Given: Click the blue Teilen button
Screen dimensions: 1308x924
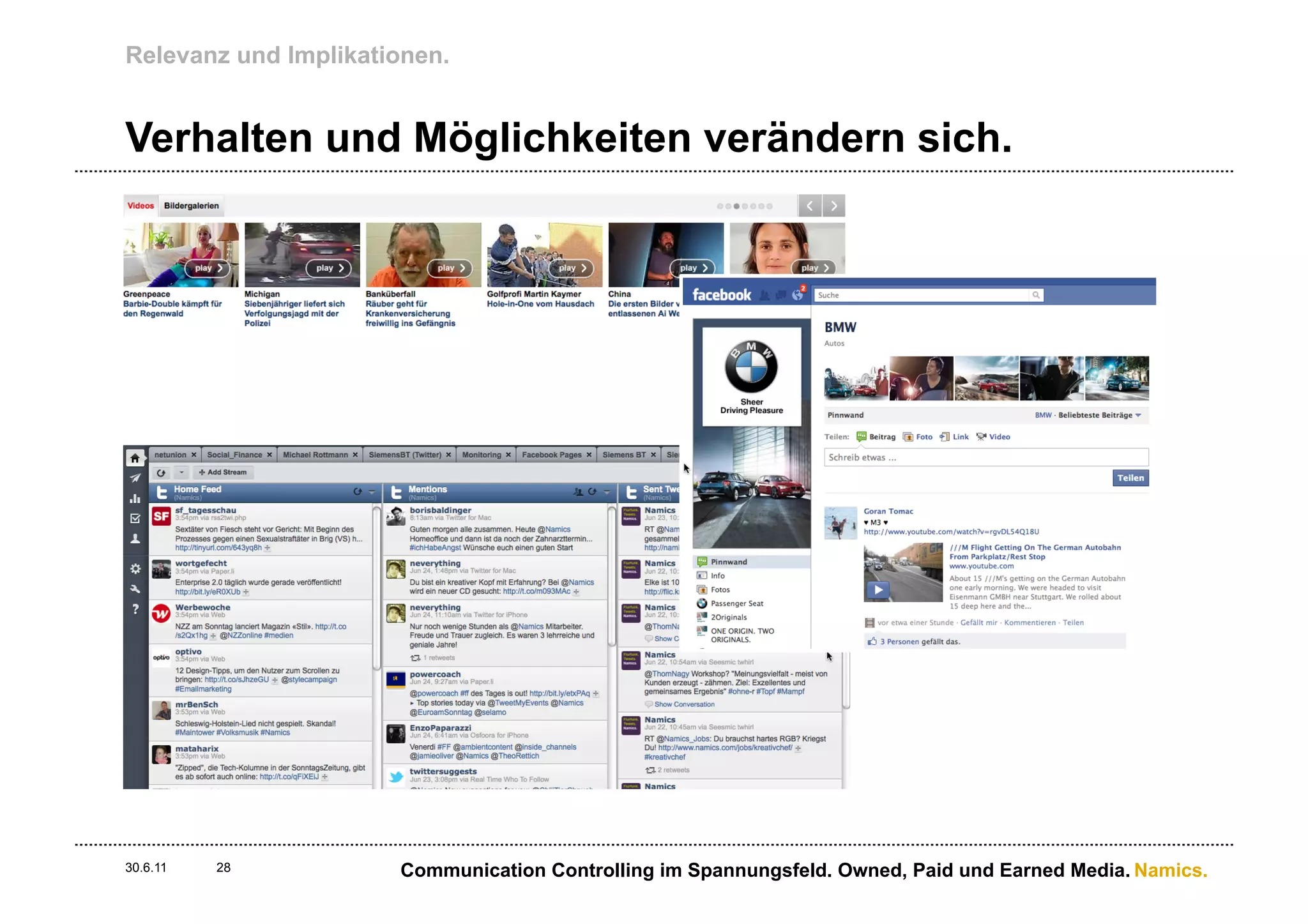Looking at the screenshot, I should click(x=1130, y=478).
